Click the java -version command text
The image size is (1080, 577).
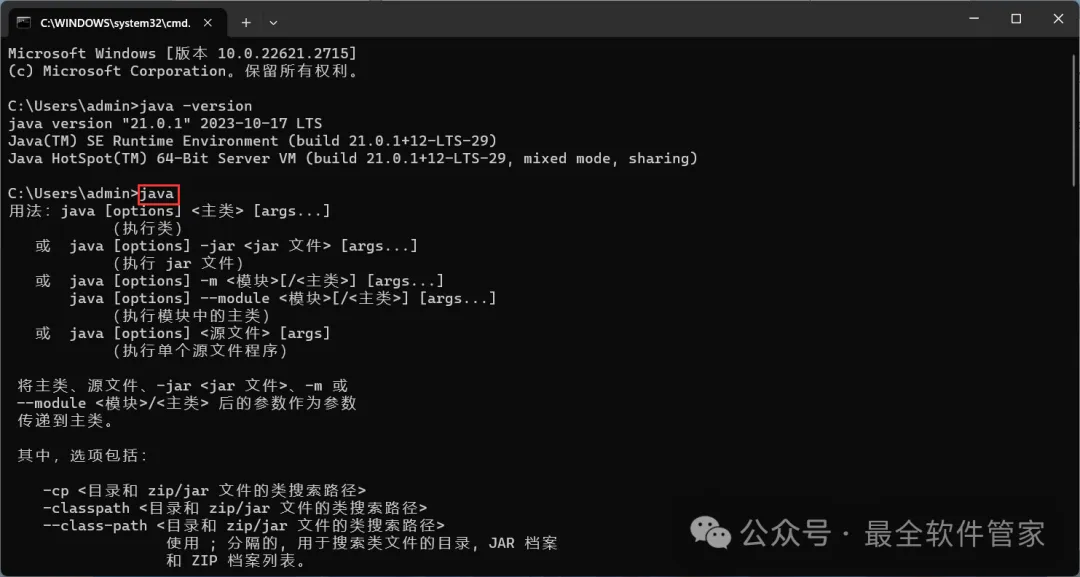pyautogui.click(x=196, y=106)
